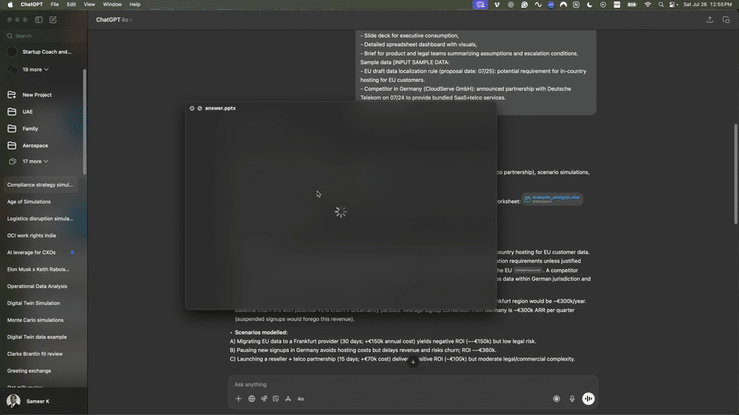Image resolution: width=739 pixels, height=415 pixels.
Task: Click the battery icon in menu bar
Action: pos(632,4)
